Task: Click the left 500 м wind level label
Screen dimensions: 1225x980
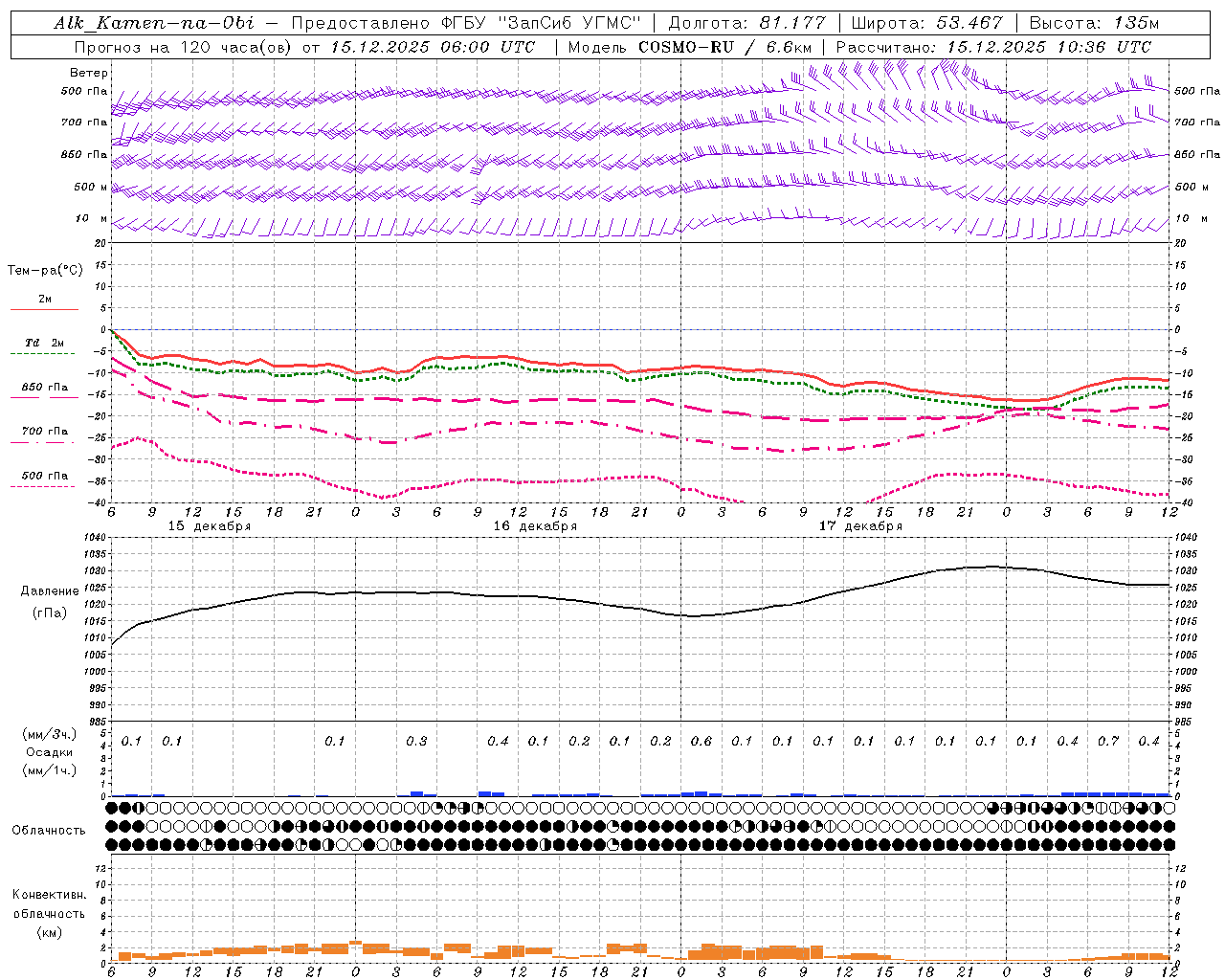Action: (x=91, y=187)
